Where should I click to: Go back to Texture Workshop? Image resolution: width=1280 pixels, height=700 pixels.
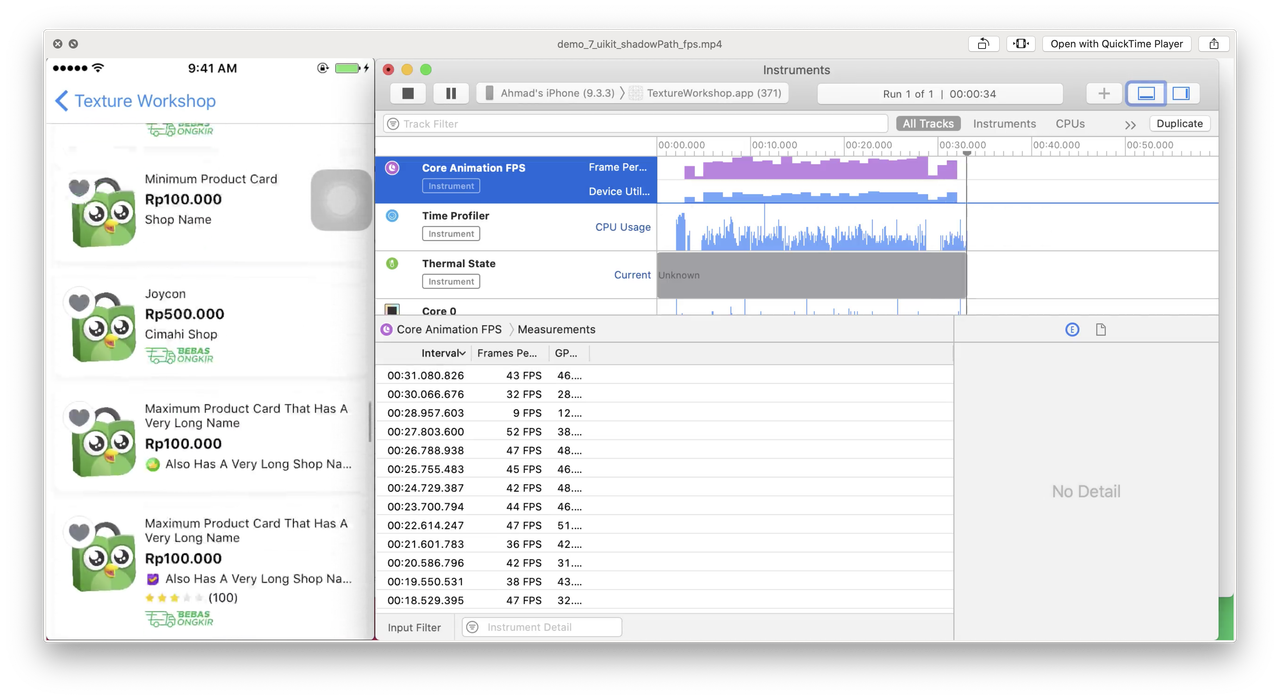point(135,101)
